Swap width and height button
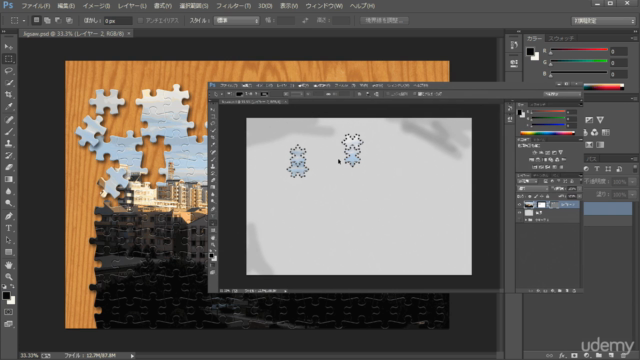 coord(305,20)
